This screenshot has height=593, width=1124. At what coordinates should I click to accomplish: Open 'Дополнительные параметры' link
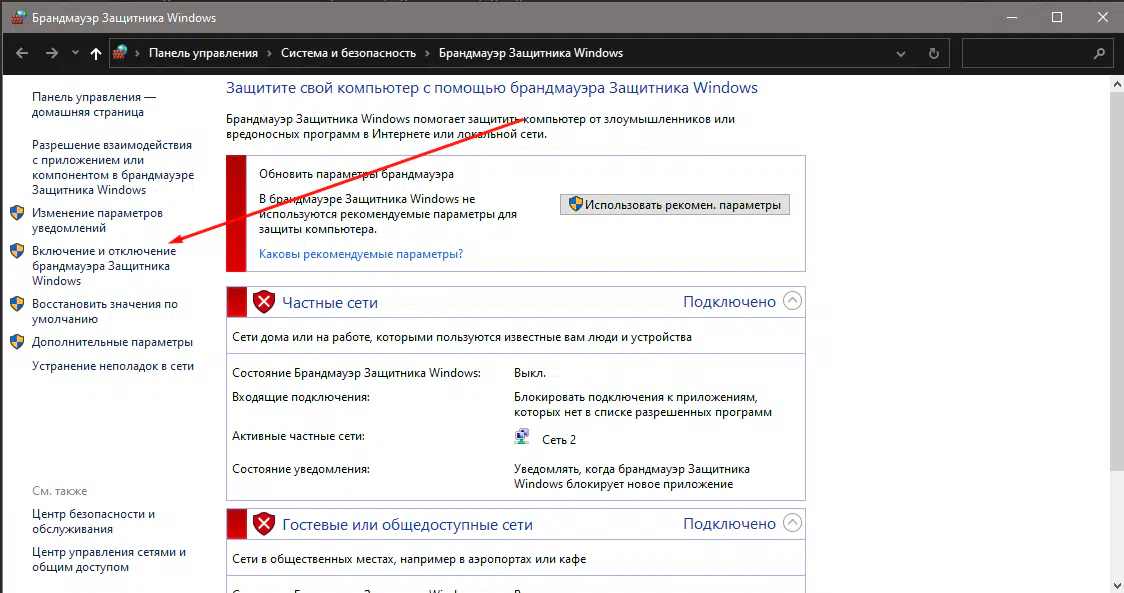point(113,342)
